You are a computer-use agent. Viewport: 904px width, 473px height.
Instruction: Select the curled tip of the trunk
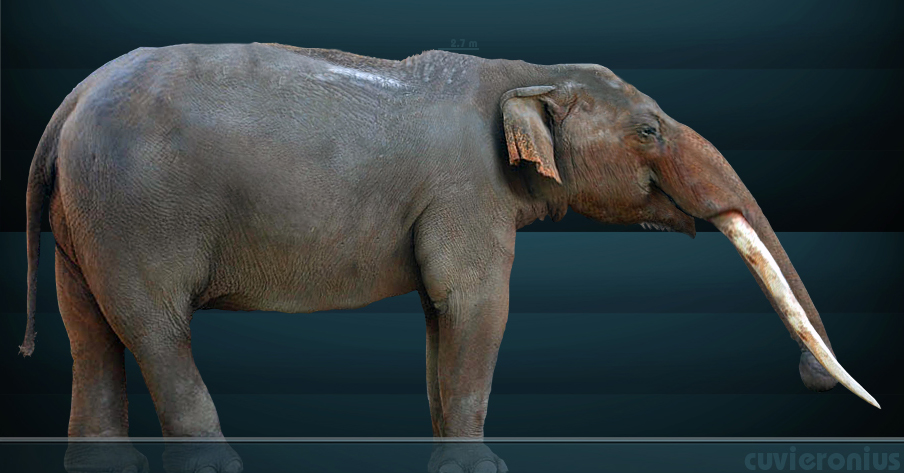point(817,372)
